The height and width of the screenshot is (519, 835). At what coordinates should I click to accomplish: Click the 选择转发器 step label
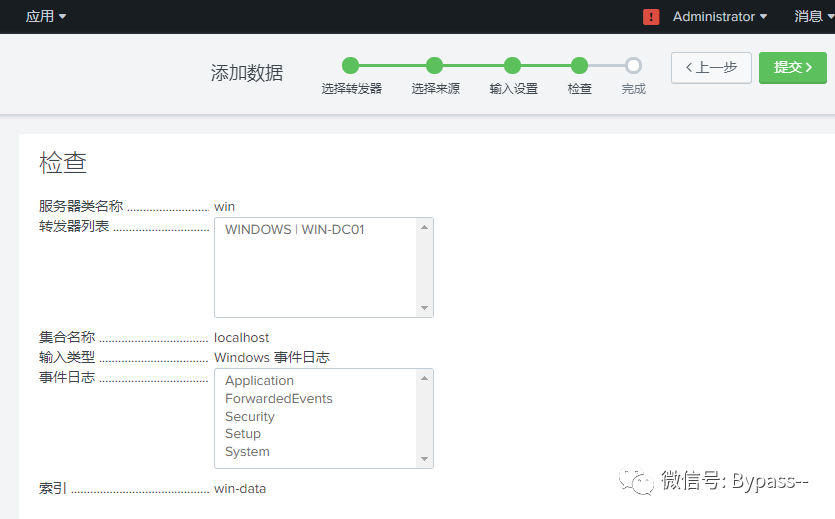pyautogui.click(x=351, y=89)
